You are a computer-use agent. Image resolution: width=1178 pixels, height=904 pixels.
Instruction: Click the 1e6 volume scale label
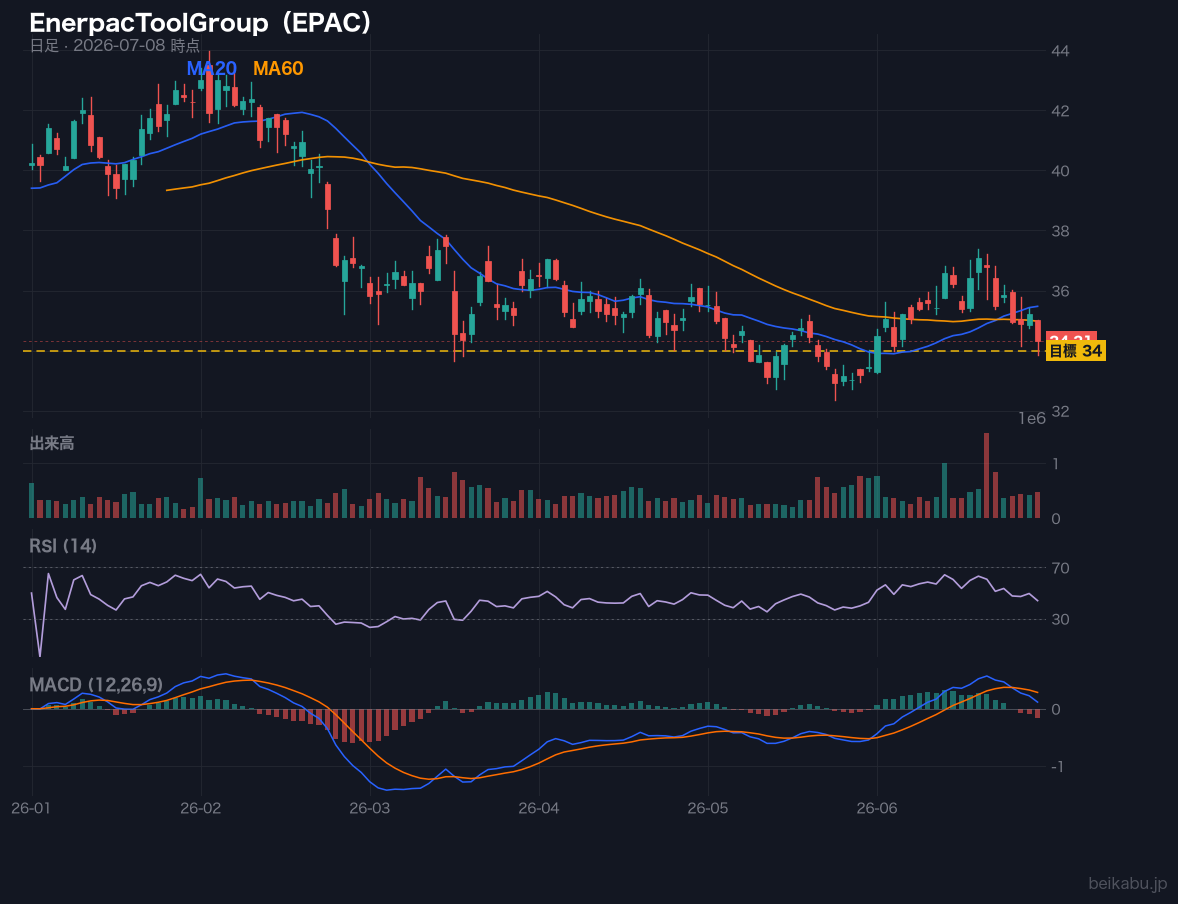click(x=1032, y=419)
